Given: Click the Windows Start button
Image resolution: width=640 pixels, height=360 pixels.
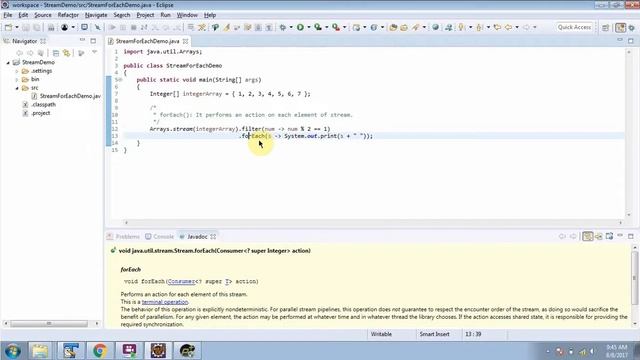Looking at the screenshot, I should [x=13, y=351].
